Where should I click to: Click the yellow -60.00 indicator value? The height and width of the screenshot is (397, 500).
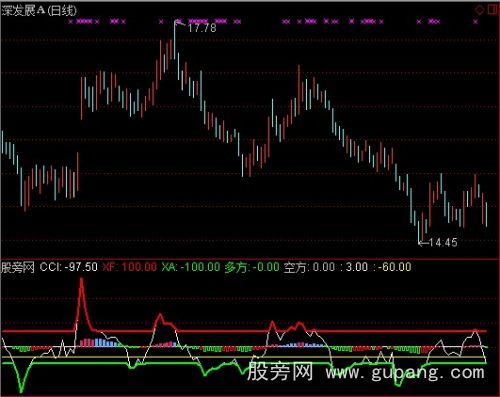tap(394, 267)
